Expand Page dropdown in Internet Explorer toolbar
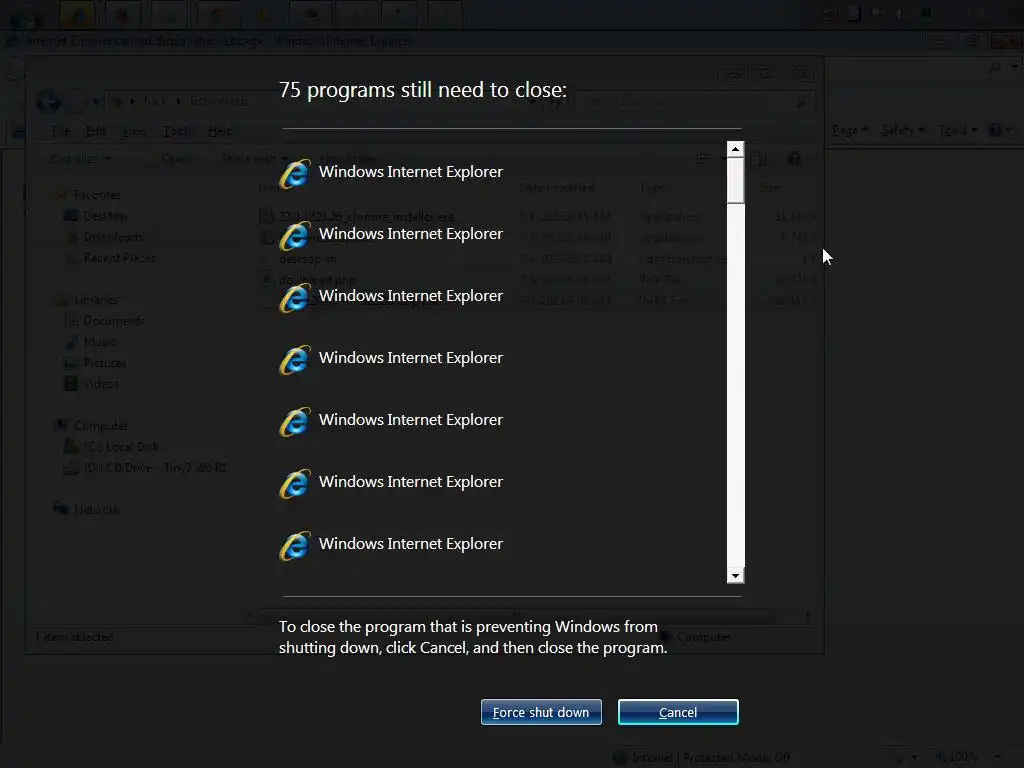 tap(850, 131)
